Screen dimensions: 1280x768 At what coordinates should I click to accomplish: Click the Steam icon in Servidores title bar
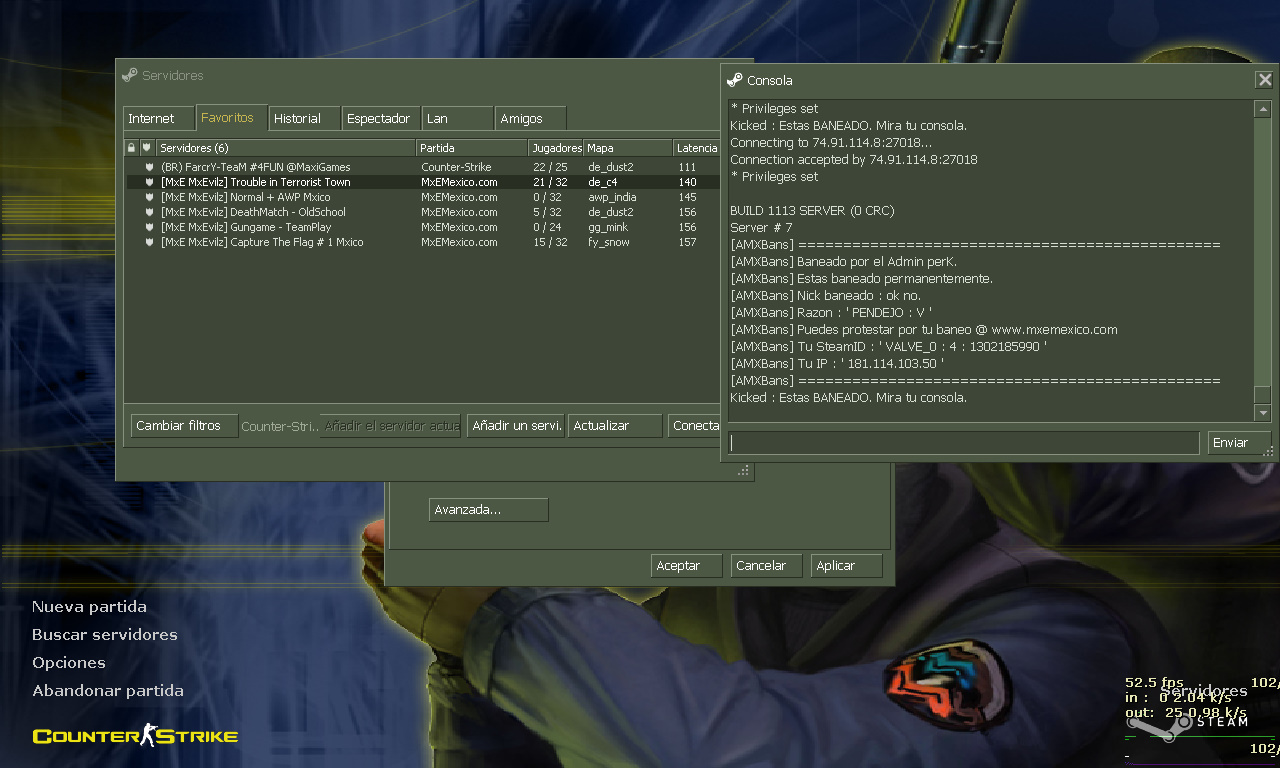(130, 75)
